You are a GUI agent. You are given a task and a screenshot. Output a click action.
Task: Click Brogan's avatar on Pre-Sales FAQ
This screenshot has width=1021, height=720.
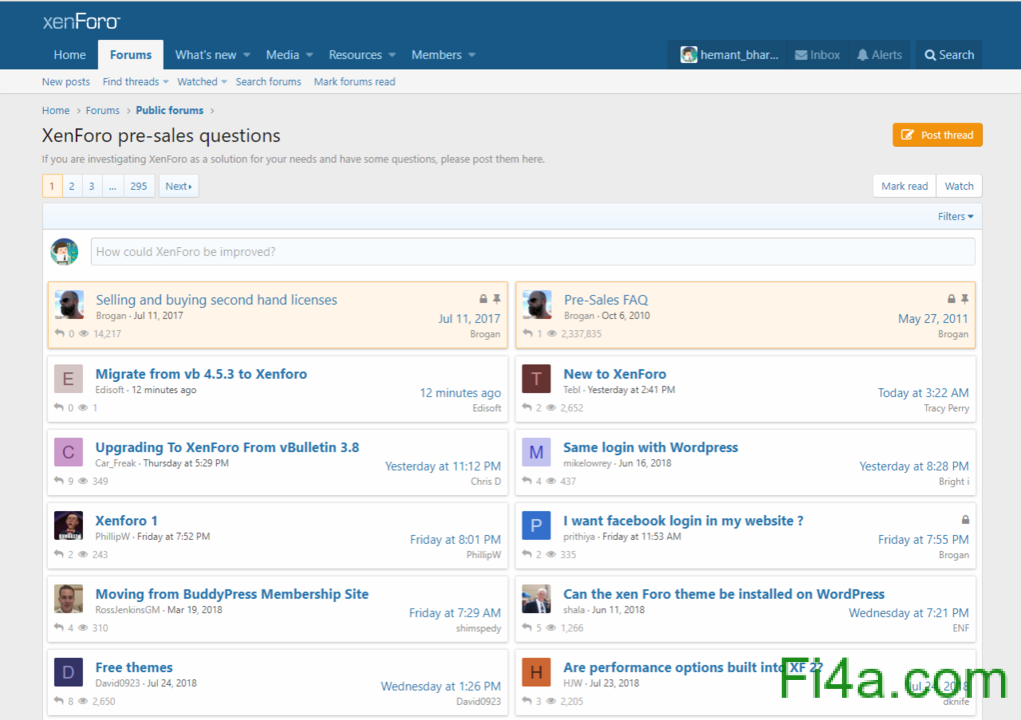(x=537, y=305)
